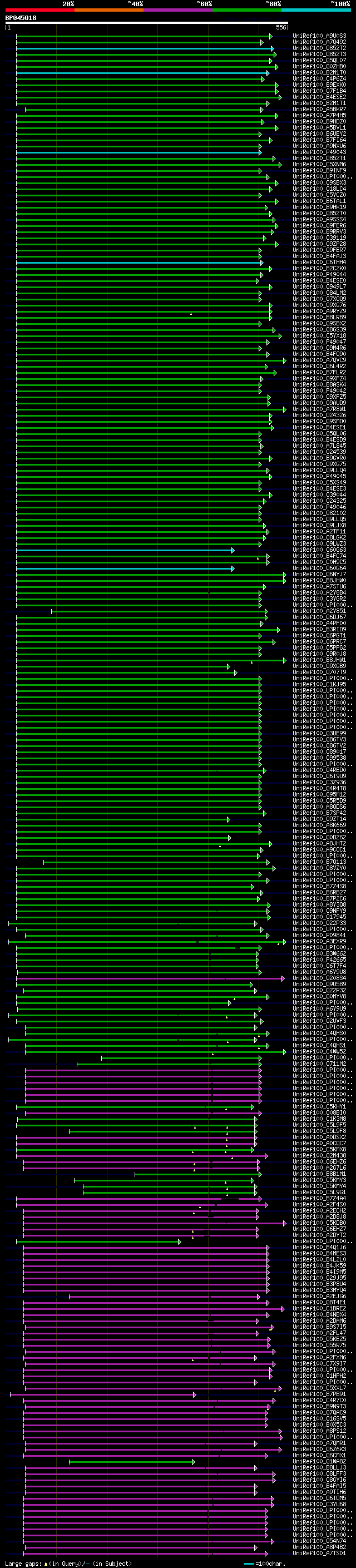Select hit label UniRef100_B7Z4A4
The image size is (356, 1568).
click(x=319, y=1199)
